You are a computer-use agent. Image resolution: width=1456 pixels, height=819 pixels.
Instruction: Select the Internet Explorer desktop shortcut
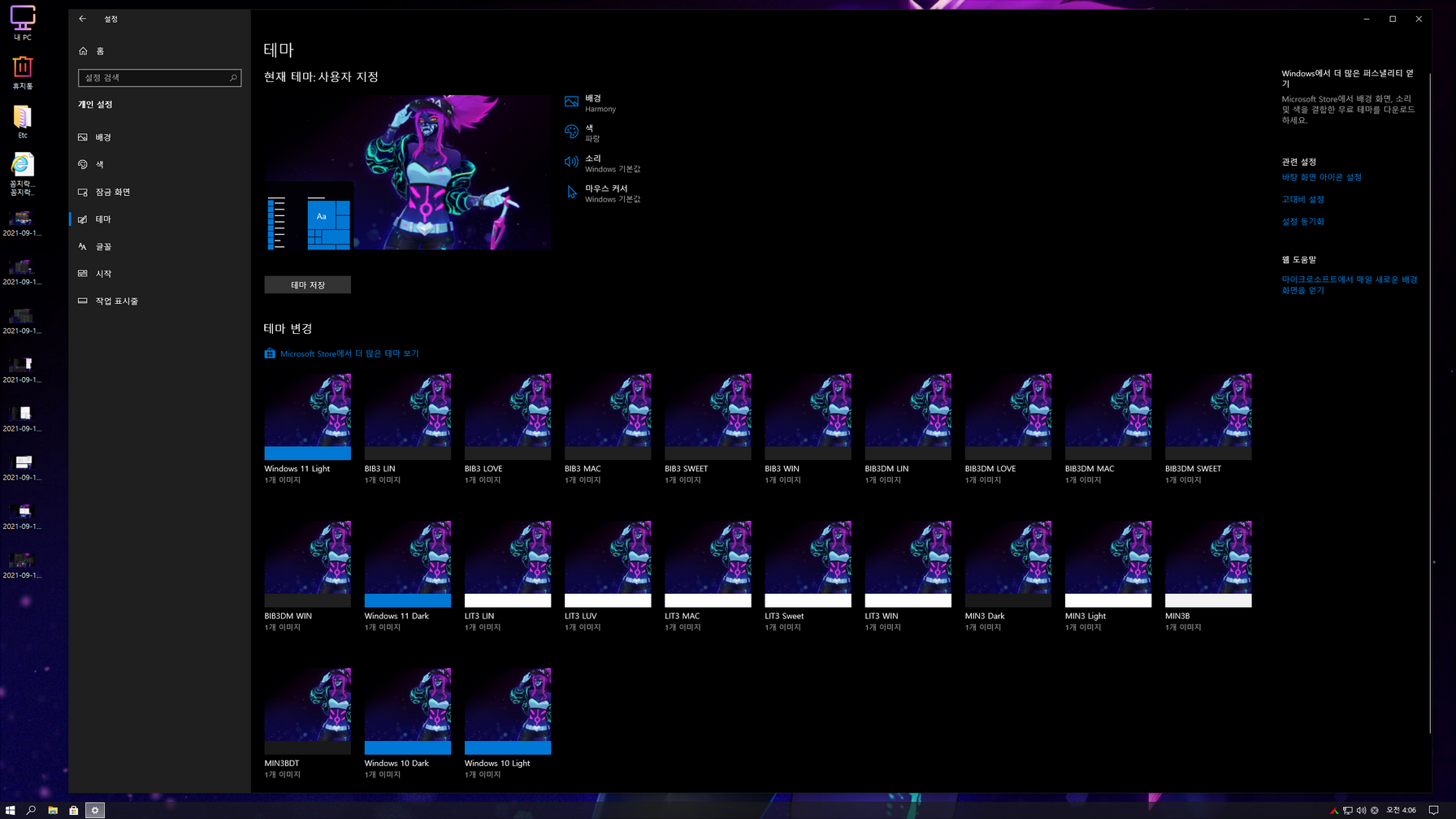(x=23, y=174)
